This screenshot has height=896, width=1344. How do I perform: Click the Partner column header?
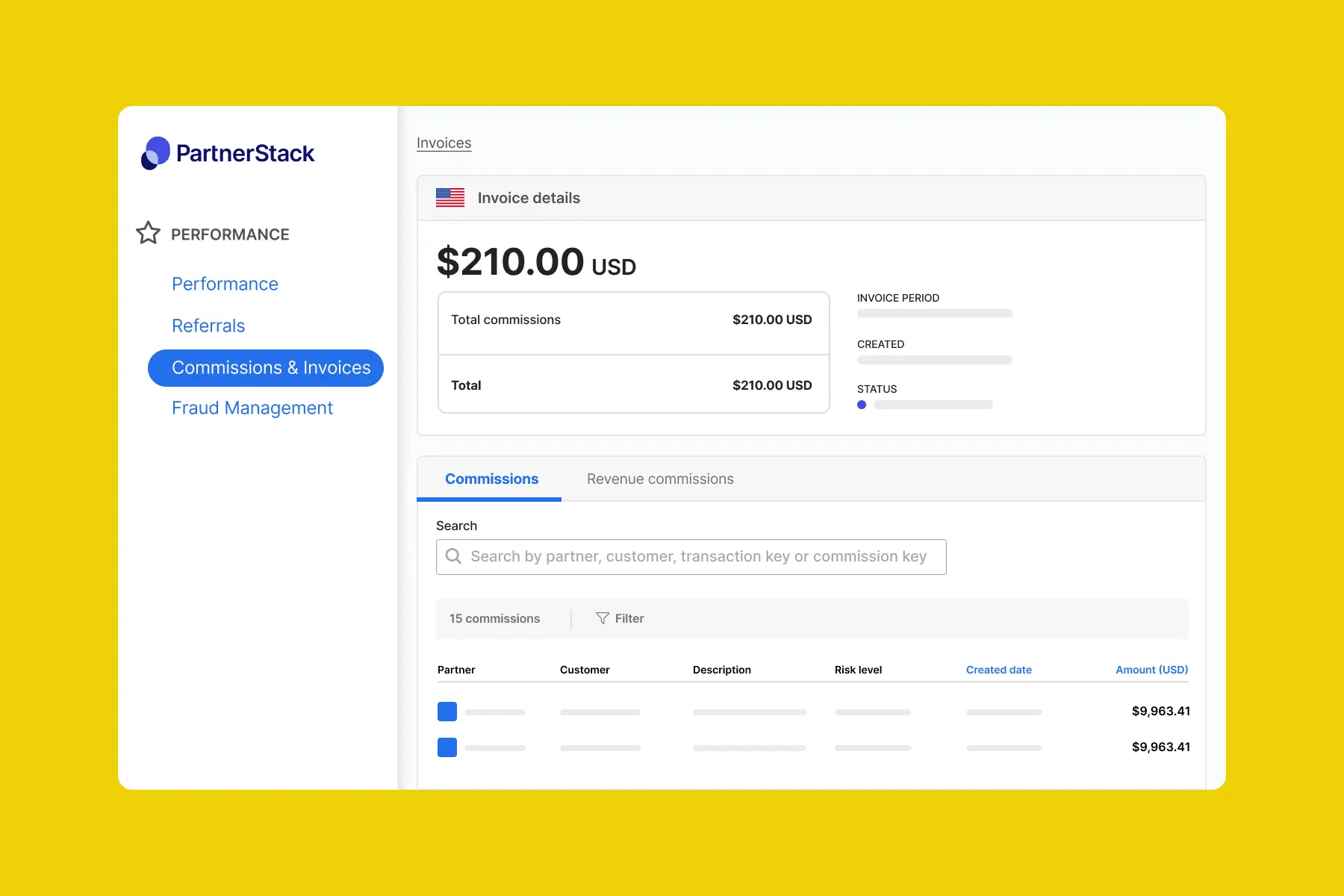point(456,670)
